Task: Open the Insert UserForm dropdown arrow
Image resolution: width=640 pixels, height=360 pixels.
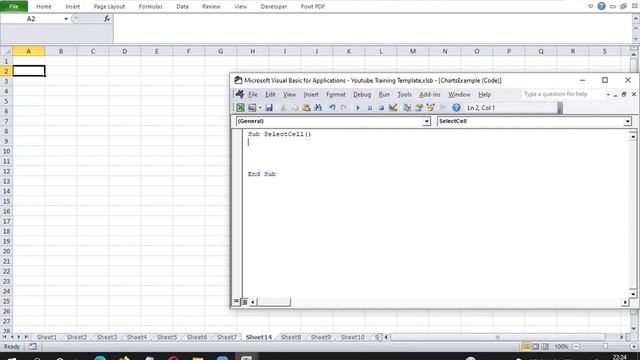Action: [260, 108]
